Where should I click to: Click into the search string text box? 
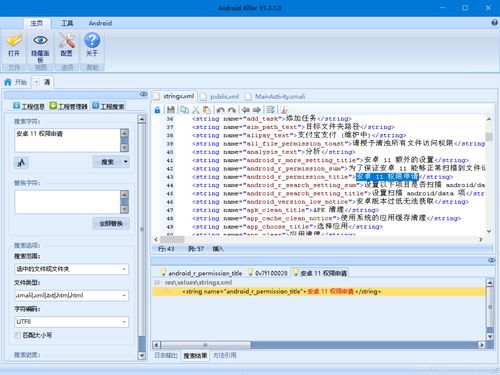[x=67, y=140]
